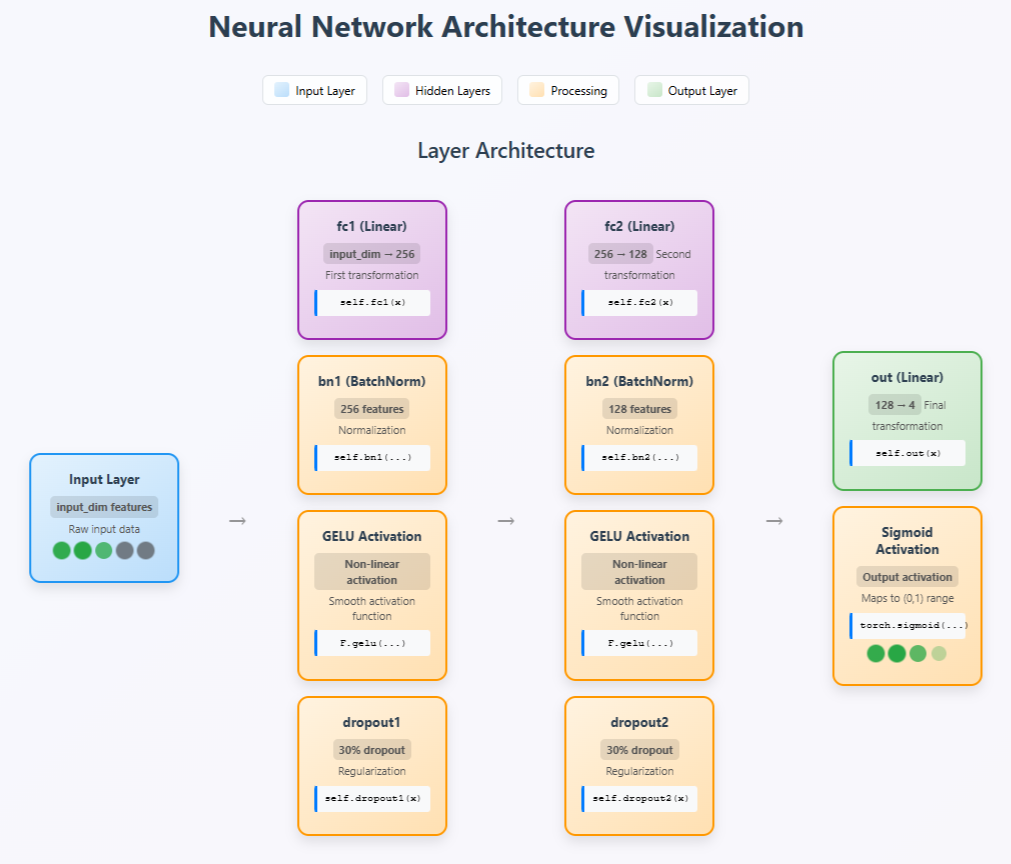Viewport: 1011px width, 864px height.
Task: Select the bn2 (BatchNorm) card
Action: pos(640,425)
